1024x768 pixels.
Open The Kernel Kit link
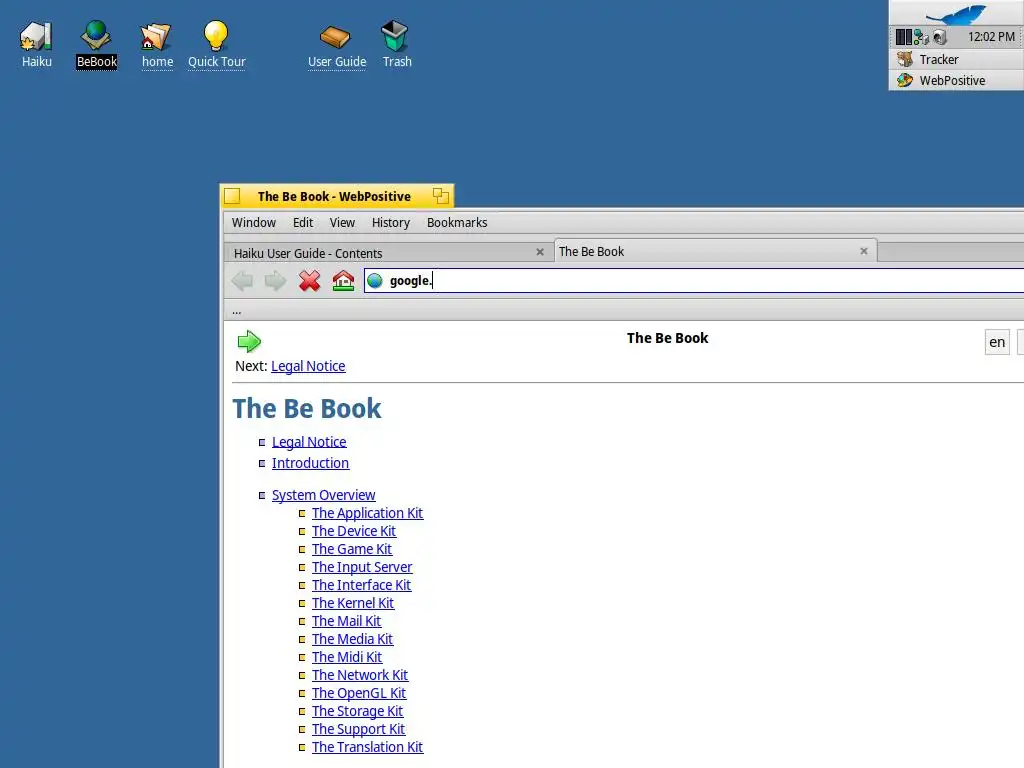[x=353, y=603]
